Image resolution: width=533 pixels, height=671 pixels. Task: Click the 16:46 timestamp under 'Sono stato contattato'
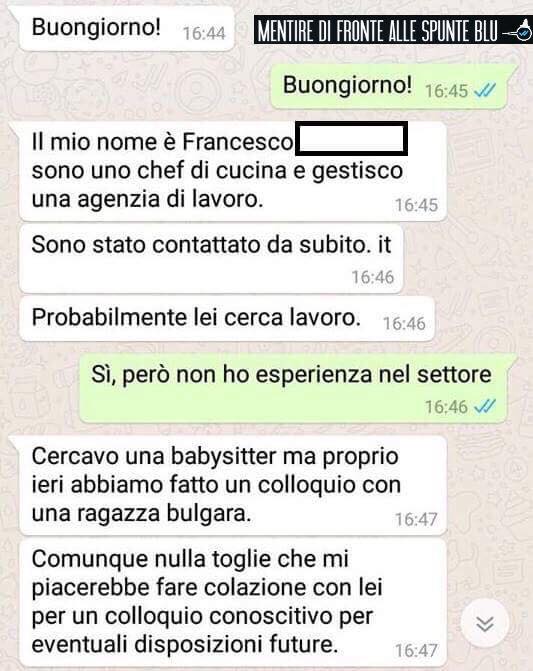[x=373, y=277]
